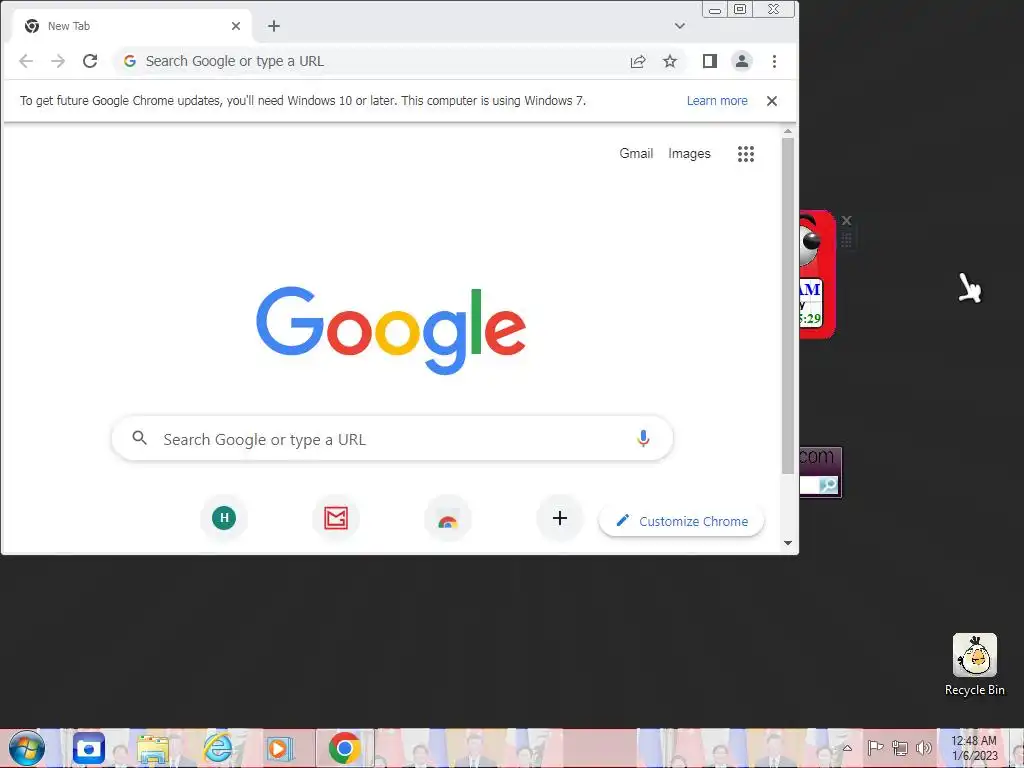Reload the page with the refresh icon
Image resolution: width=1024 pixels, height=768 pixels.
[x=90, y=61]
